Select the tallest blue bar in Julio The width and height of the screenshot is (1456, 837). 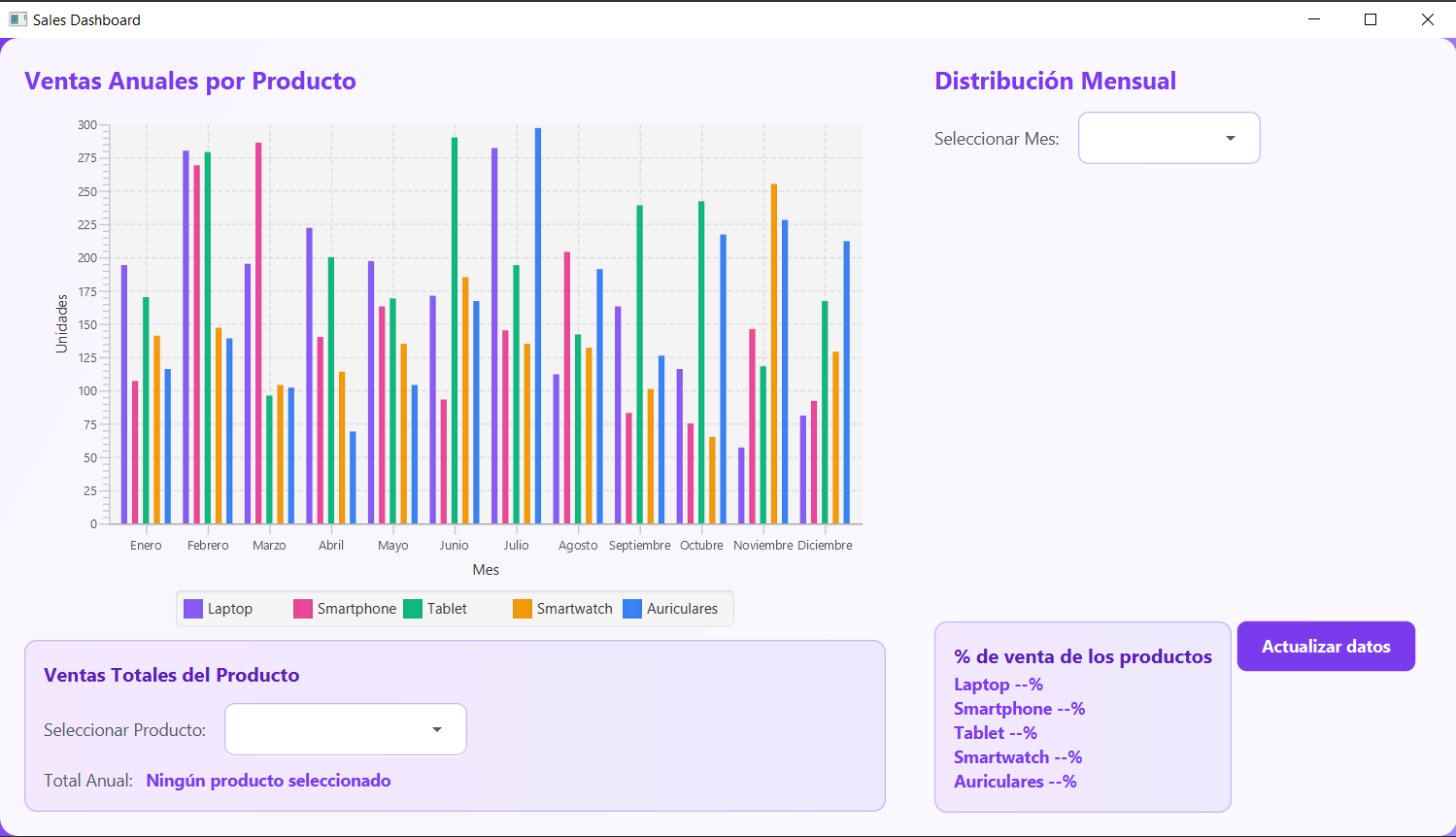[538, 325]
